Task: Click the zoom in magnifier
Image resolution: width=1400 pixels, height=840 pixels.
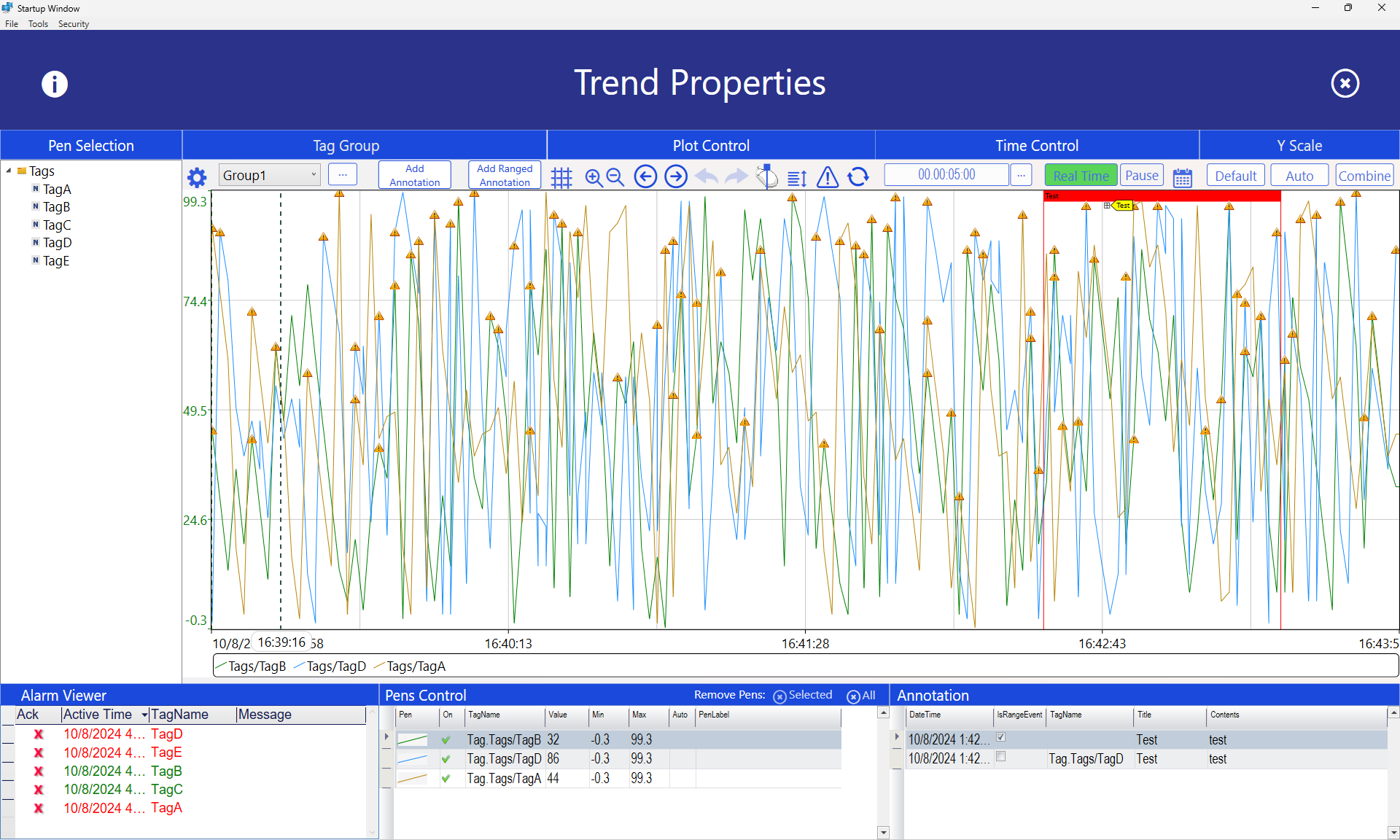Action: pyautogui.click(x=594, y=177)
